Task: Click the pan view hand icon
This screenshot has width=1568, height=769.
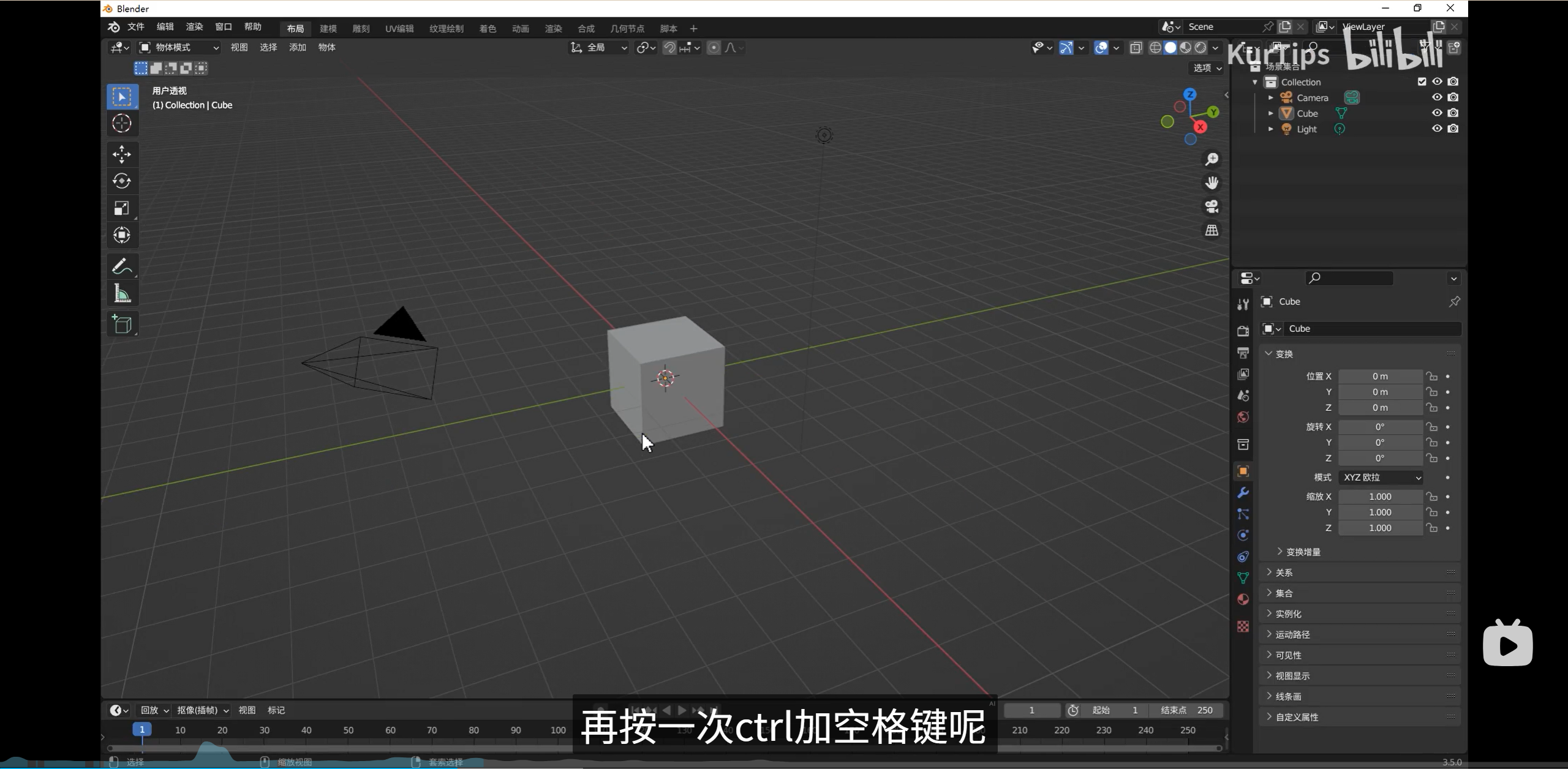Action: tap(1212, 183)
